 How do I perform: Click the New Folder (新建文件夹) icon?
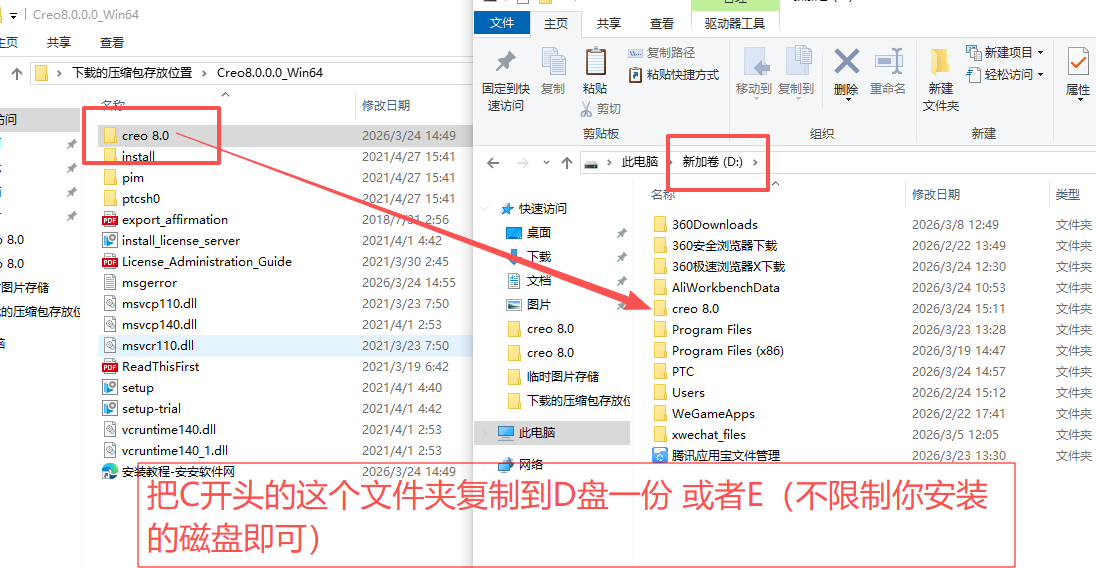(x=940, y=62)
